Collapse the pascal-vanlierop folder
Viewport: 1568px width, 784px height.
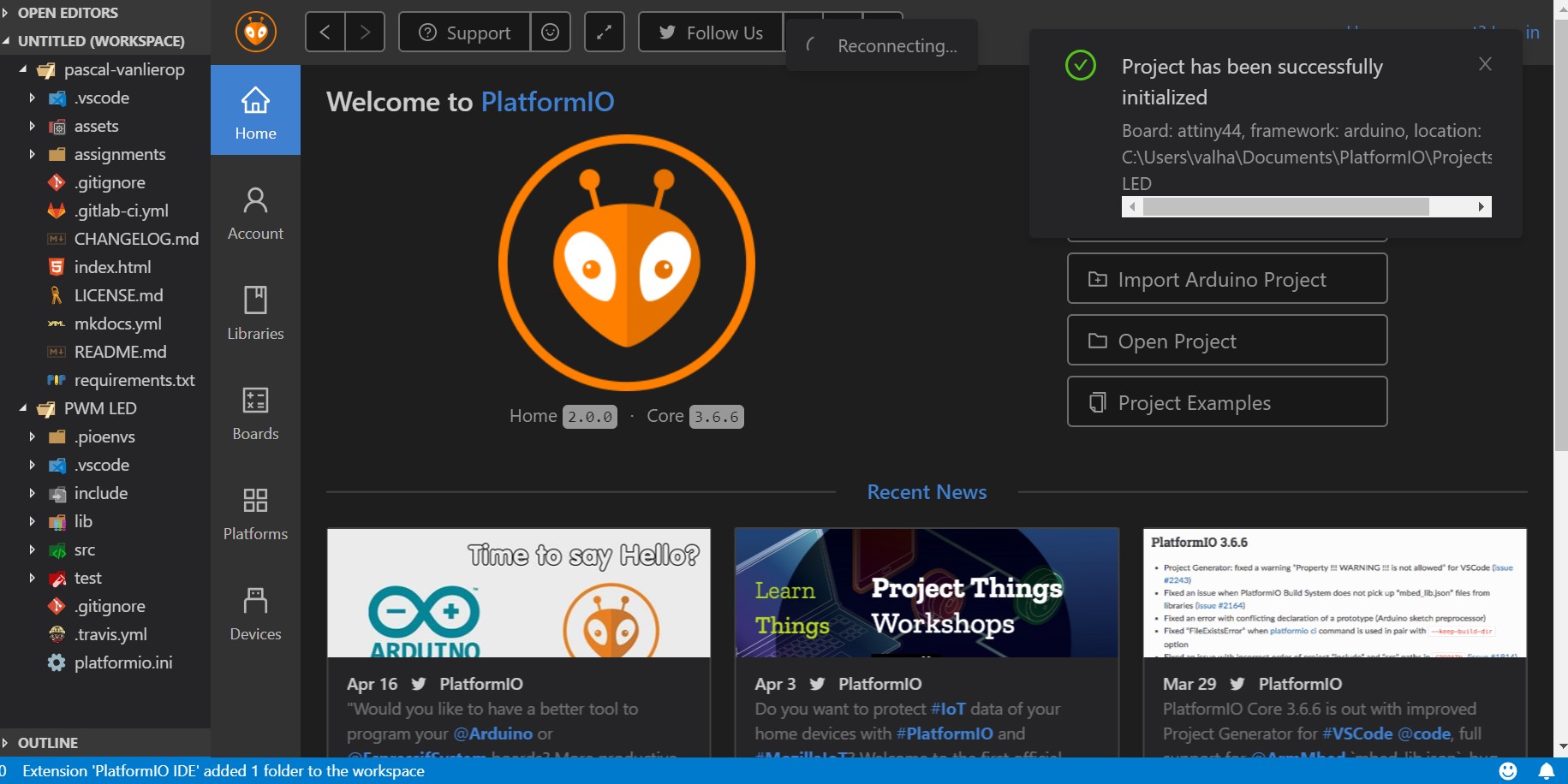(23, 69)
